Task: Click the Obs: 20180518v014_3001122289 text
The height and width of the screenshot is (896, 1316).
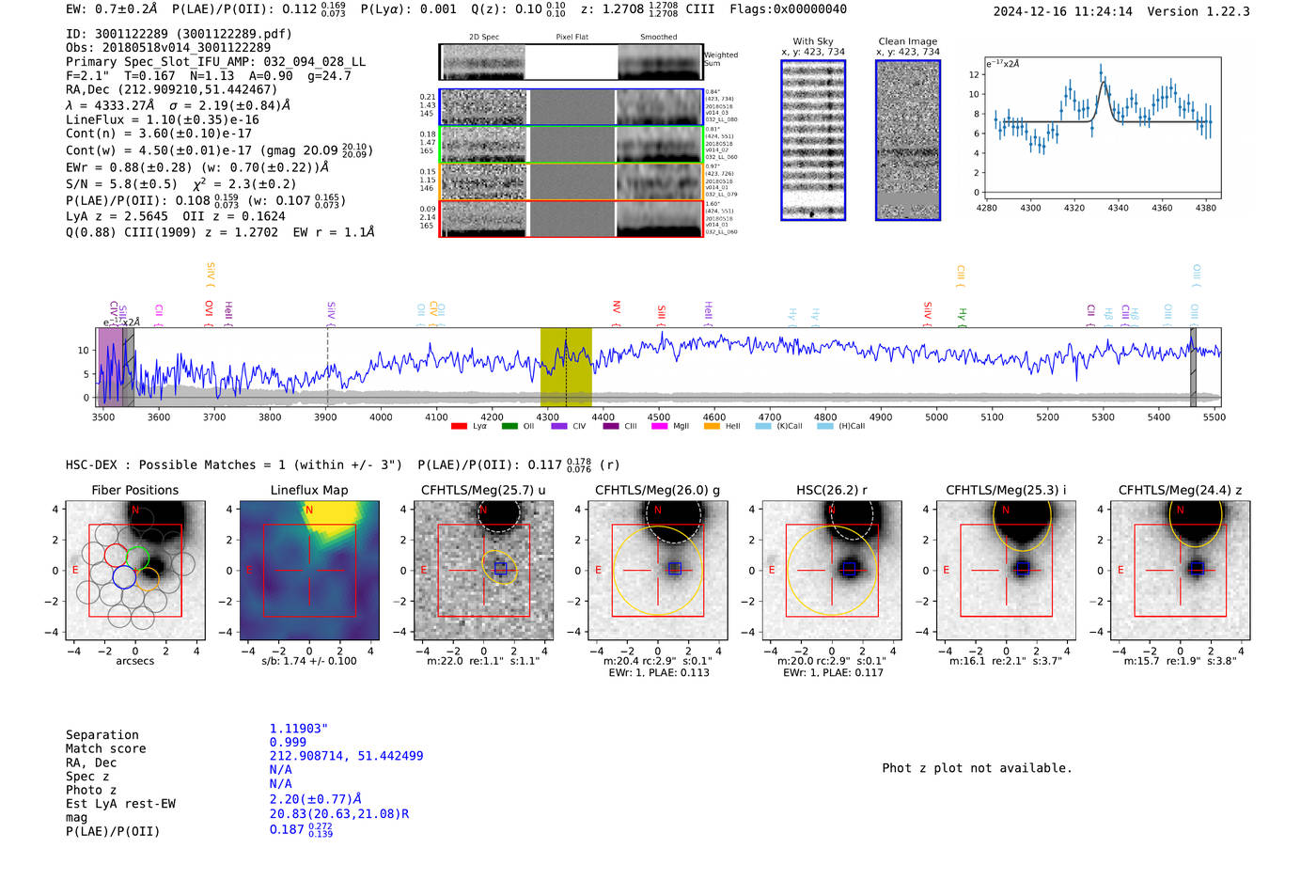Action: pos(168,48)
